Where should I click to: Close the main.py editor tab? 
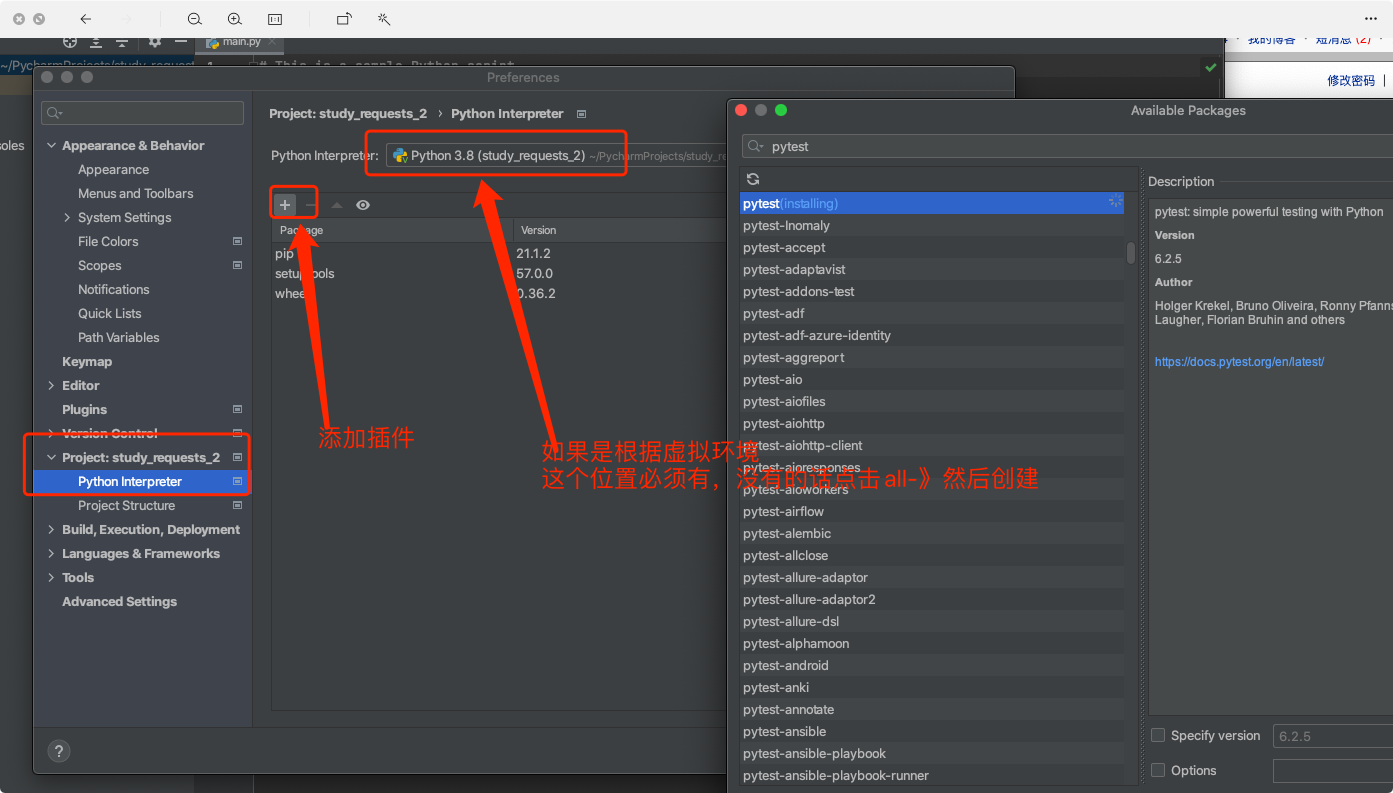[273, 42]
